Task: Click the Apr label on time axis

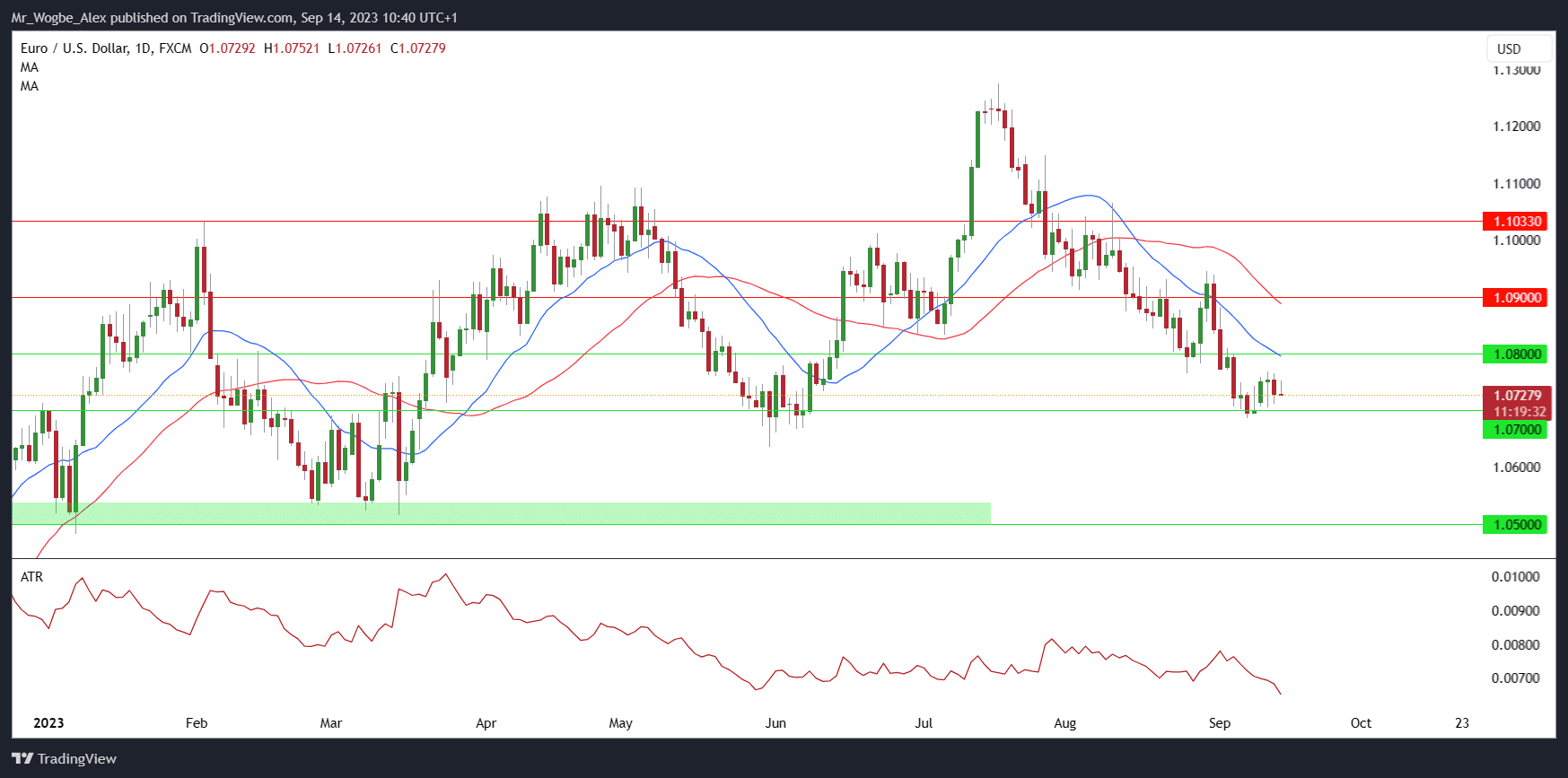Action: pyautogui.click(x=486, y=723)
